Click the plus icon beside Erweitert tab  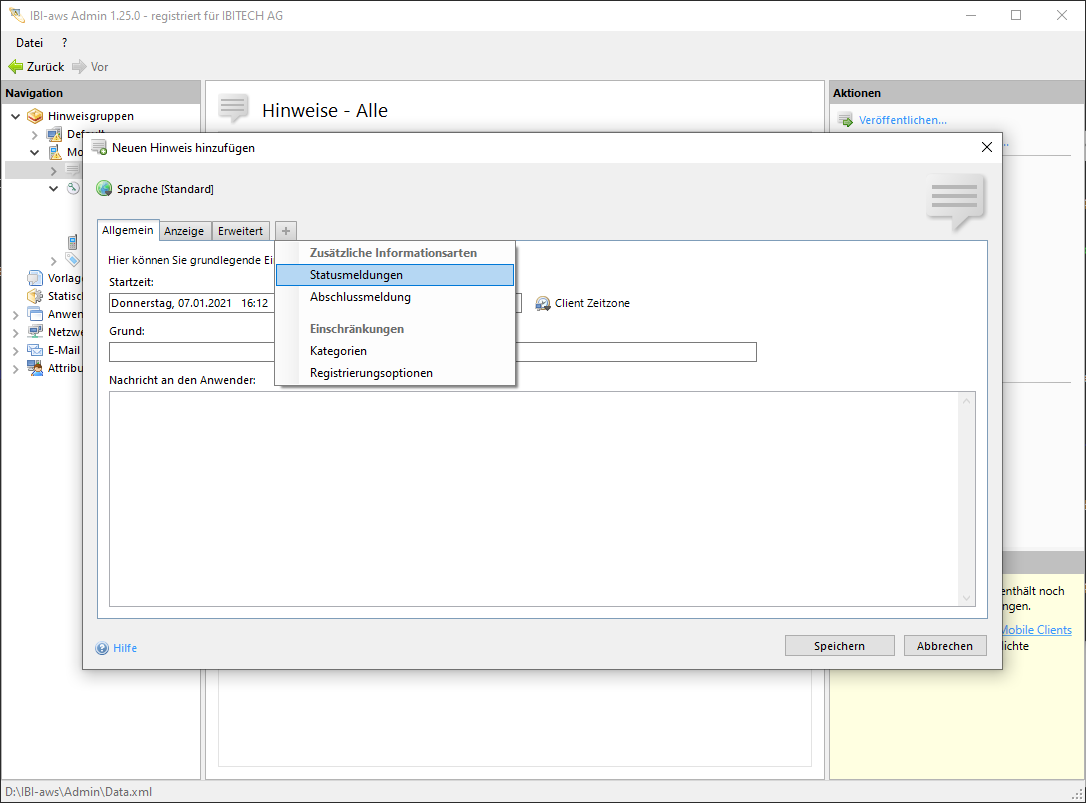(x=286, y=231)
